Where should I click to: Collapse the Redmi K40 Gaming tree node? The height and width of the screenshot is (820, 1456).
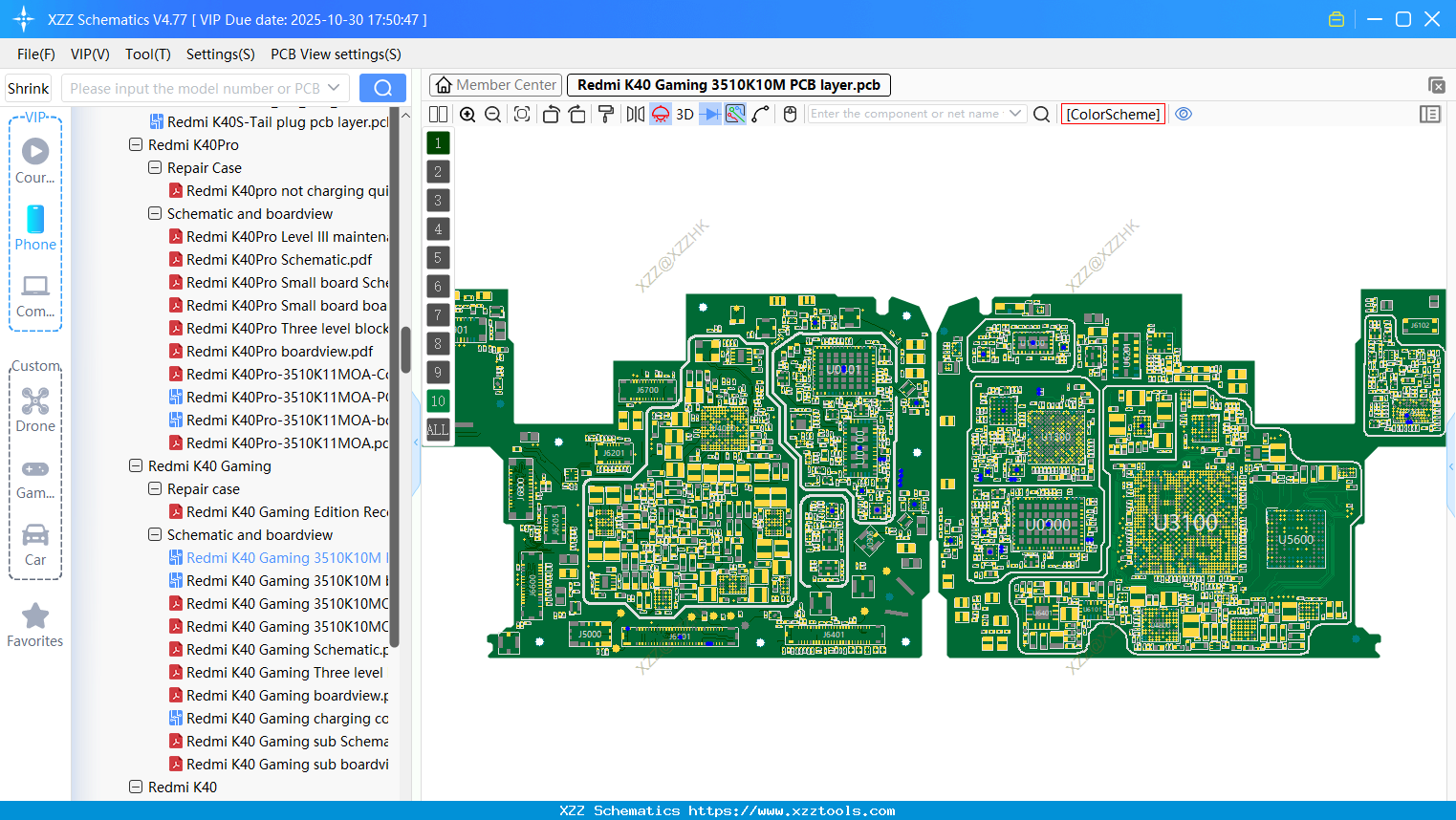click(x=135, y=465)
